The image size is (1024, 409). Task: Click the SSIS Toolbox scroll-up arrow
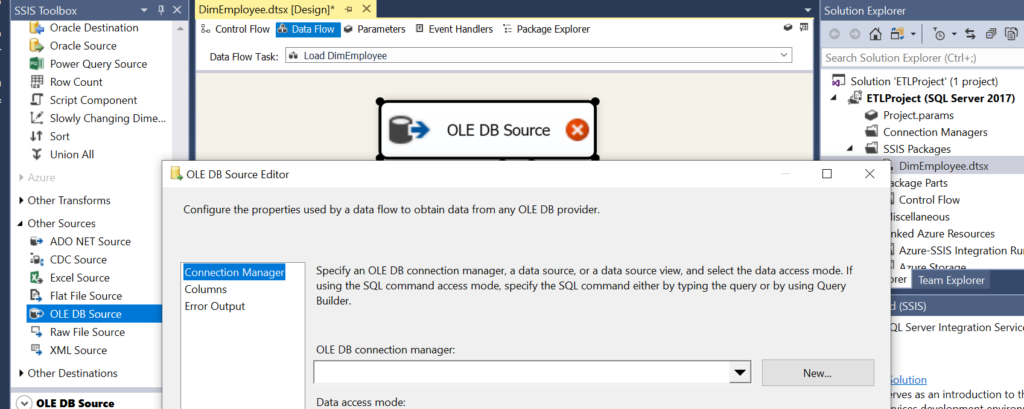click(x=178, y=29)
